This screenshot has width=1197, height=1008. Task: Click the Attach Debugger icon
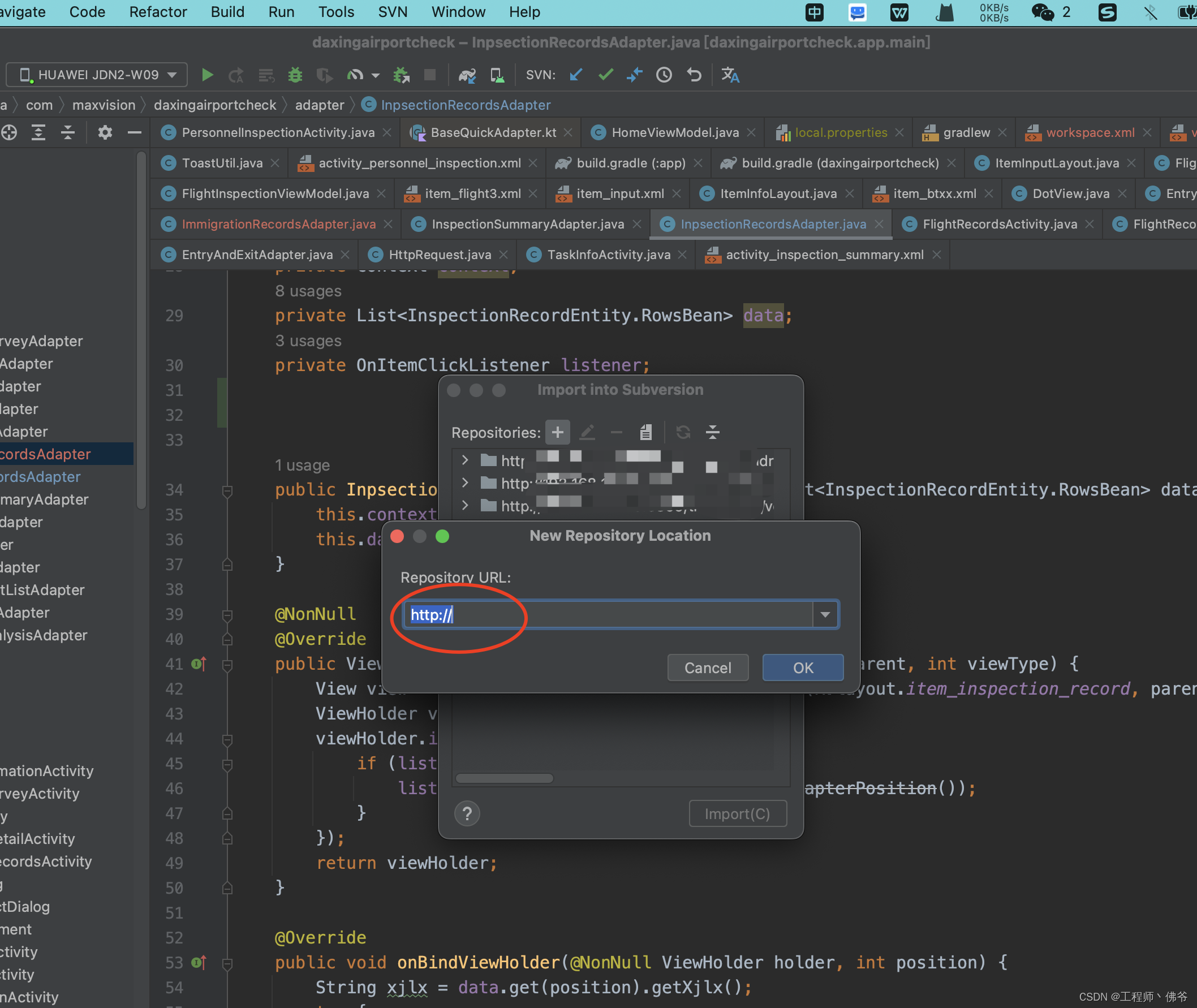402,75
